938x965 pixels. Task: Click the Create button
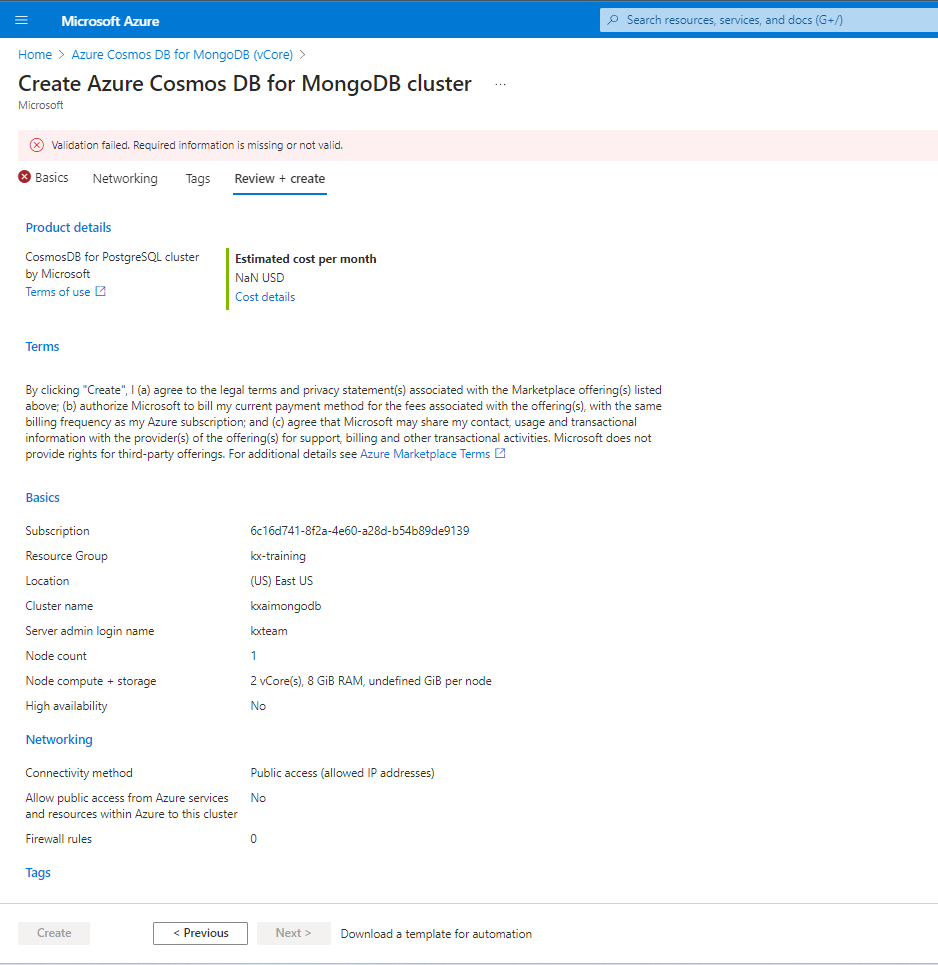[x=54, y=933]
